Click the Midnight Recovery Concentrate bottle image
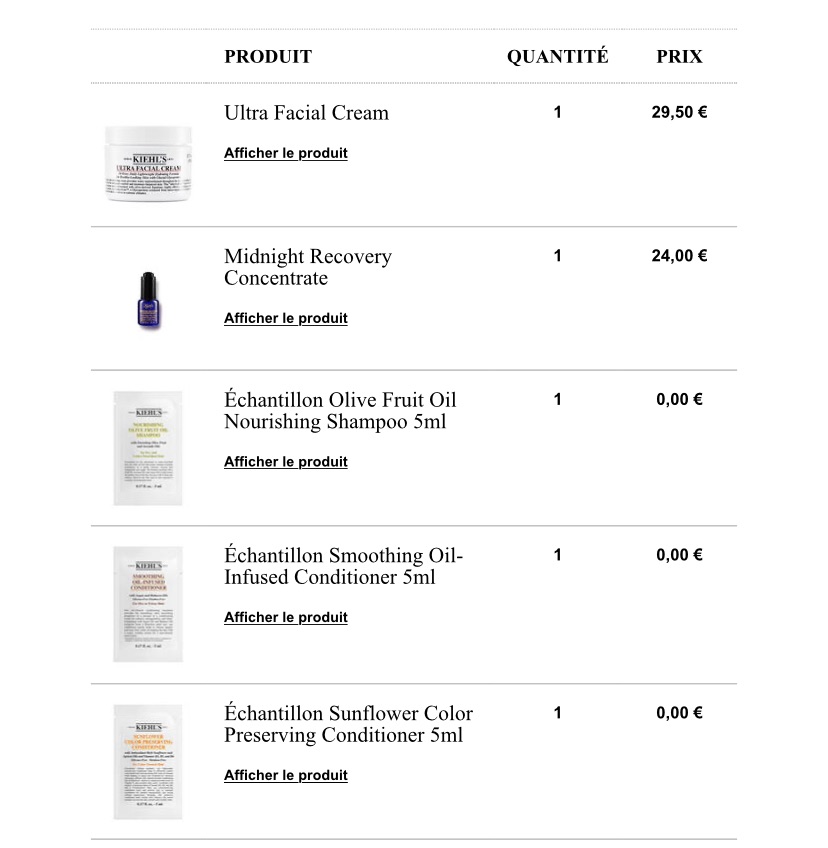The width and height of the screenshot is (828, 848). 149,300
